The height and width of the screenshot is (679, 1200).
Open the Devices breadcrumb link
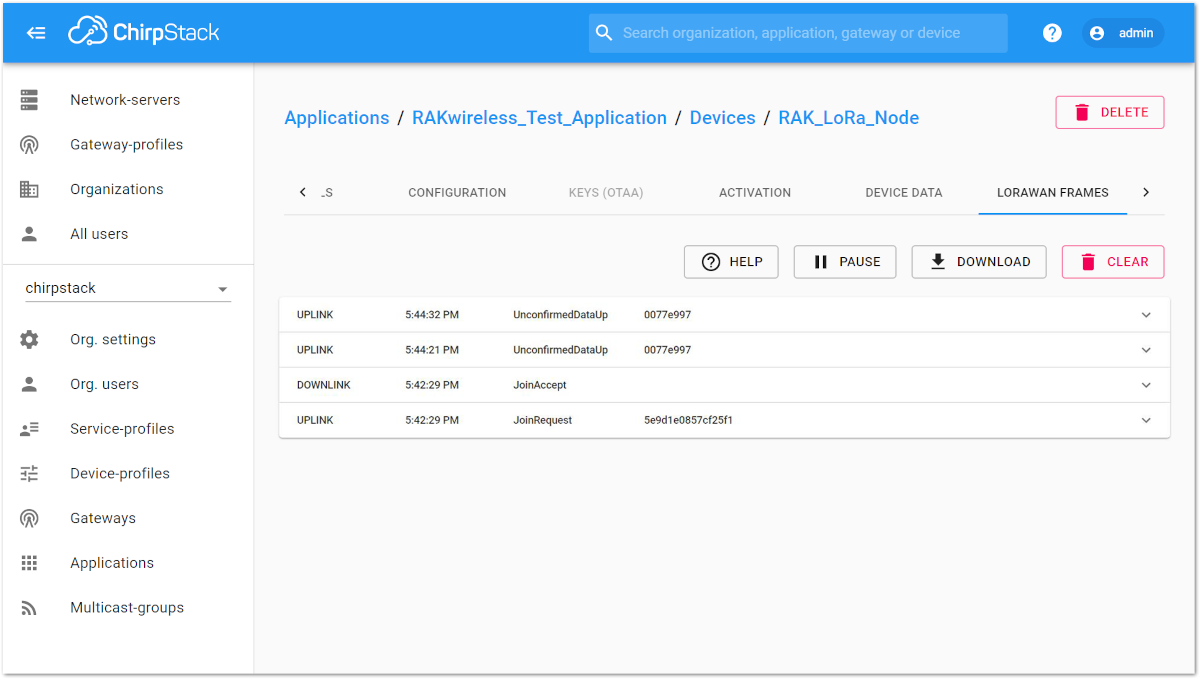tap(723, 118)
